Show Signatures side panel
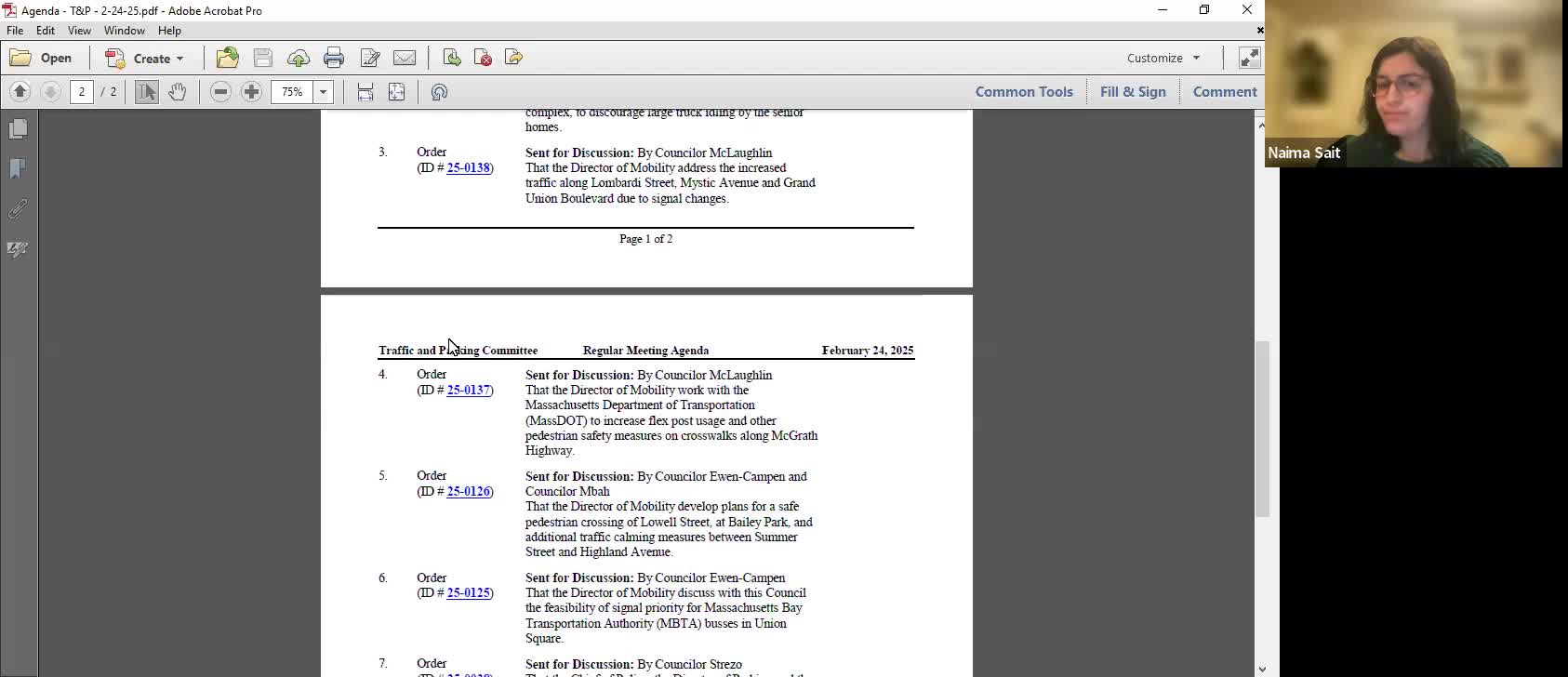 pyautogui.click(x=18, y=249)
